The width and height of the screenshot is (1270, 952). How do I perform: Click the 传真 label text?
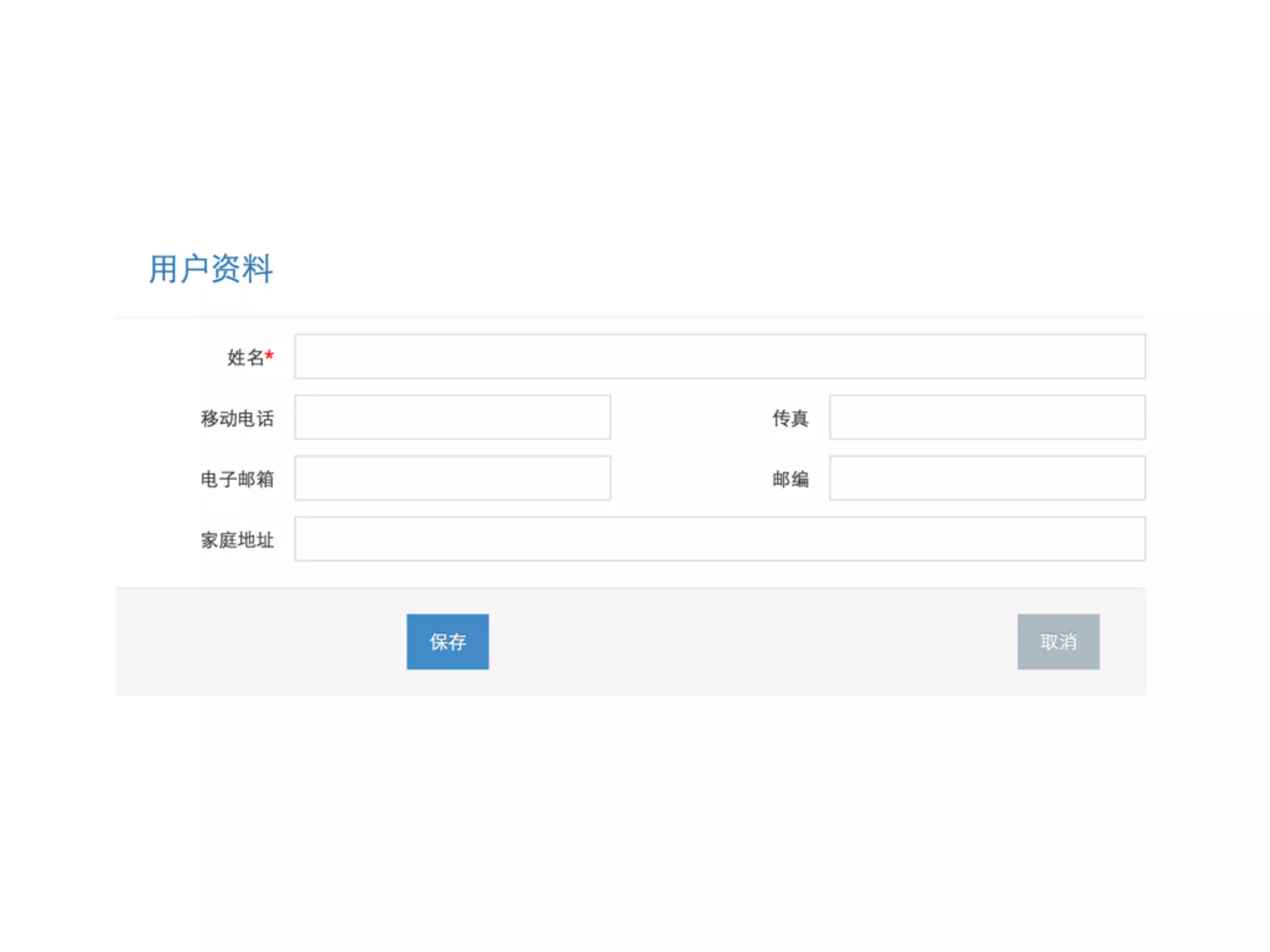pos(790,418)
